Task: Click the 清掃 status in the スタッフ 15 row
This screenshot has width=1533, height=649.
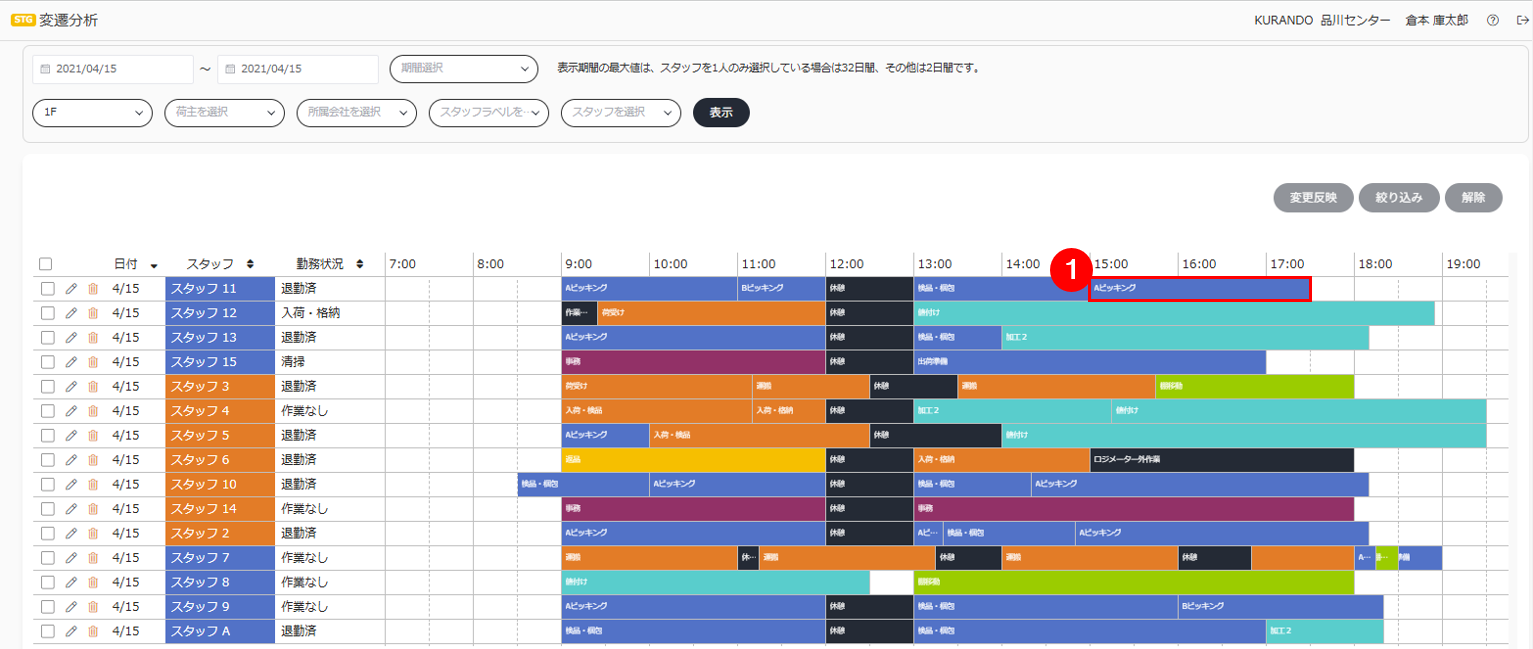Action: click(295, 362)
